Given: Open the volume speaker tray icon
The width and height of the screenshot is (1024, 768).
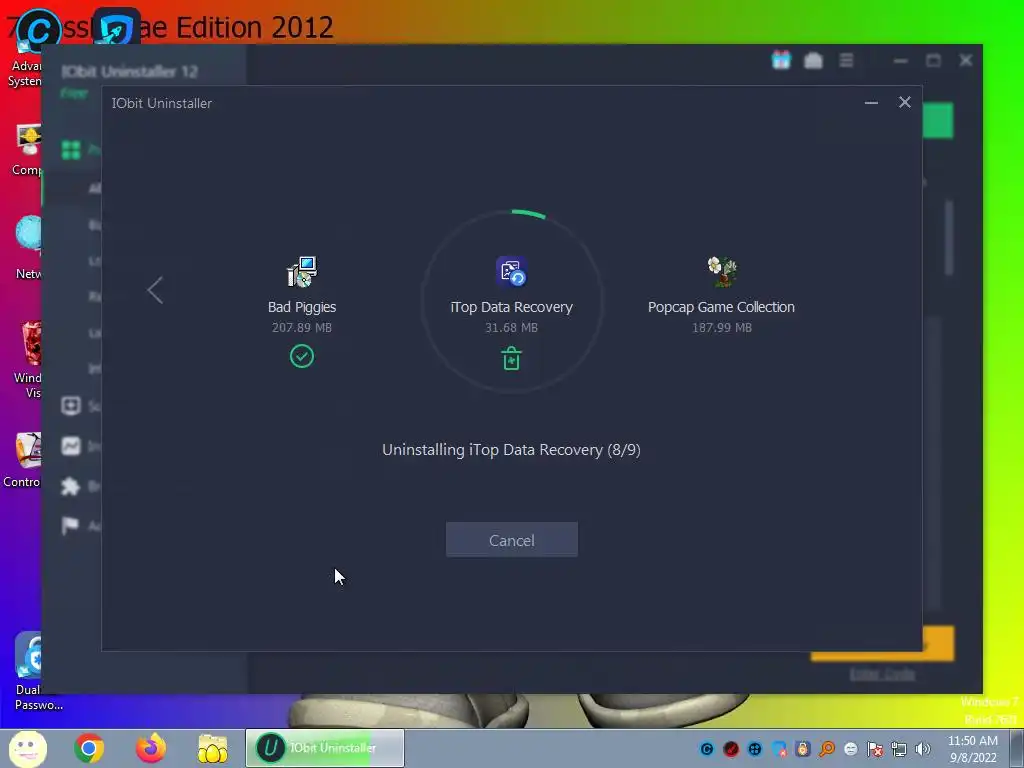Looking at the screenshot, I should click(x=923, y=749).
